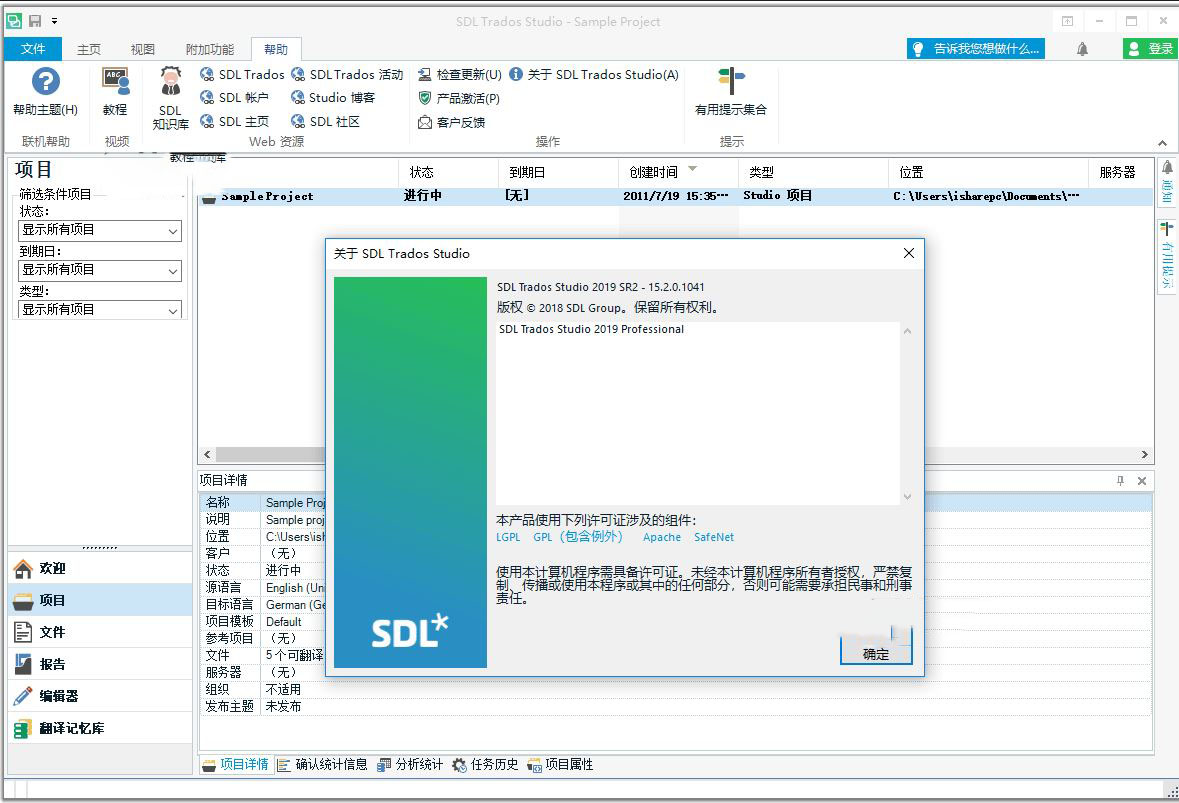Viewport: 1179px width, 803px height.
Task: Open the 文件 ribbon menu tab
Action: point(33,49)
